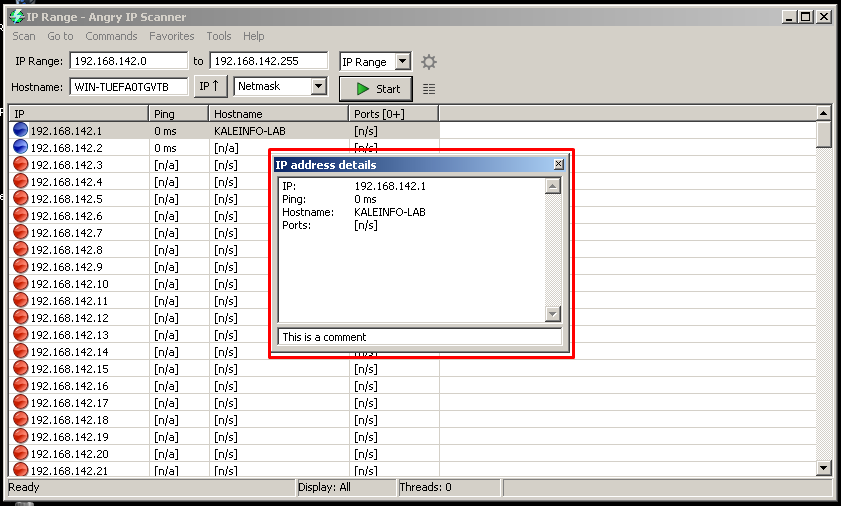Click Hostname value KALEINFO-LAB in details dialog

pyautogui.click(x=390, y=212)
